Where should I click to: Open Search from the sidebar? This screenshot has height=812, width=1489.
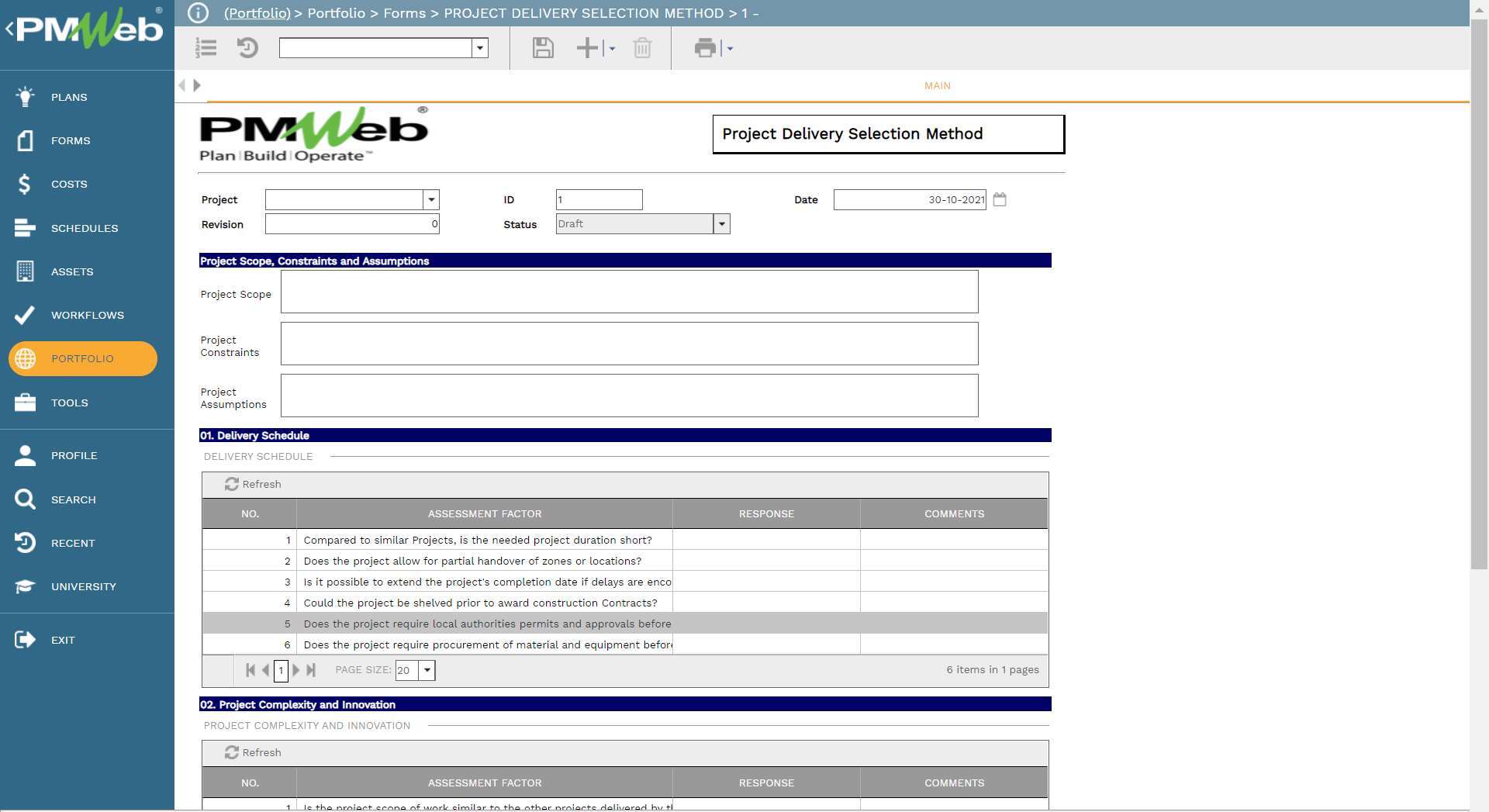click(x=74, y=499)
